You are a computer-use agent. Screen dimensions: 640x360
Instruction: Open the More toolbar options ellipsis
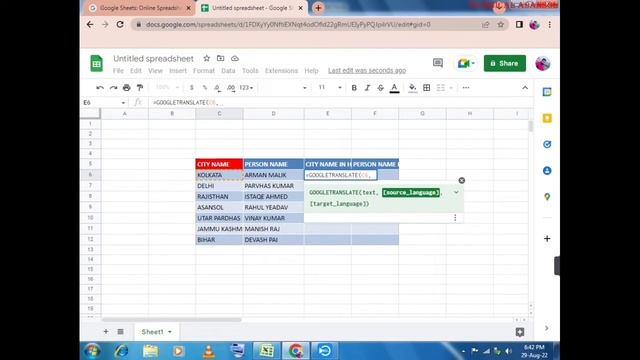466,88
